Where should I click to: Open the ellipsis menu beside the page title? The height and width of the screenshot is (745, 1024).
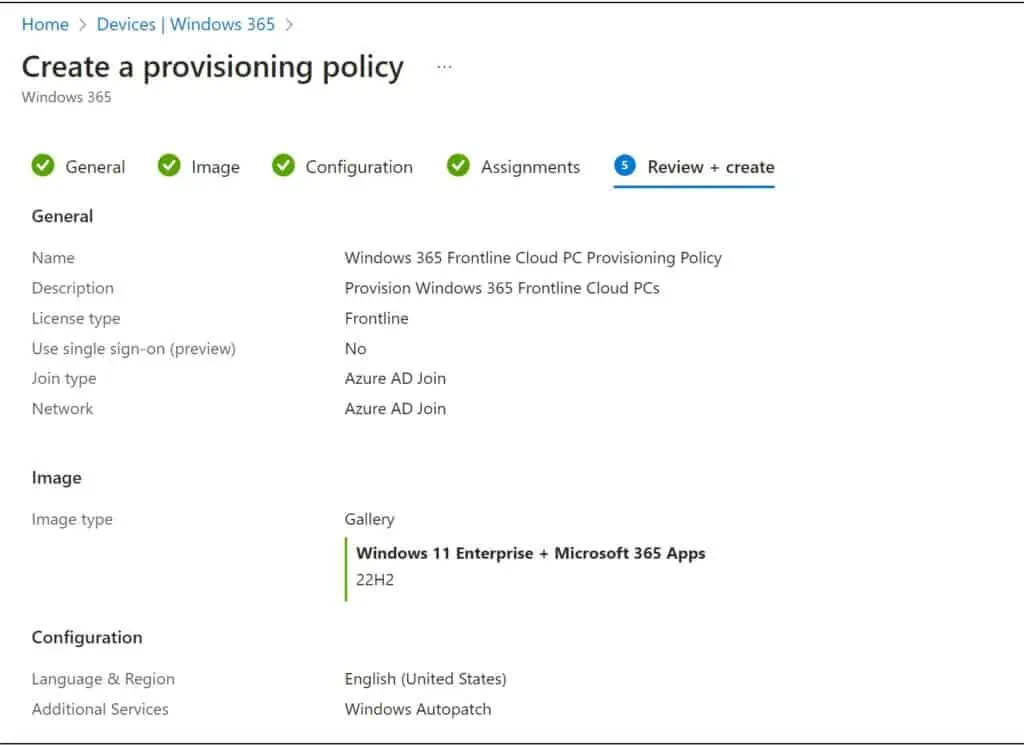point(444,67)
